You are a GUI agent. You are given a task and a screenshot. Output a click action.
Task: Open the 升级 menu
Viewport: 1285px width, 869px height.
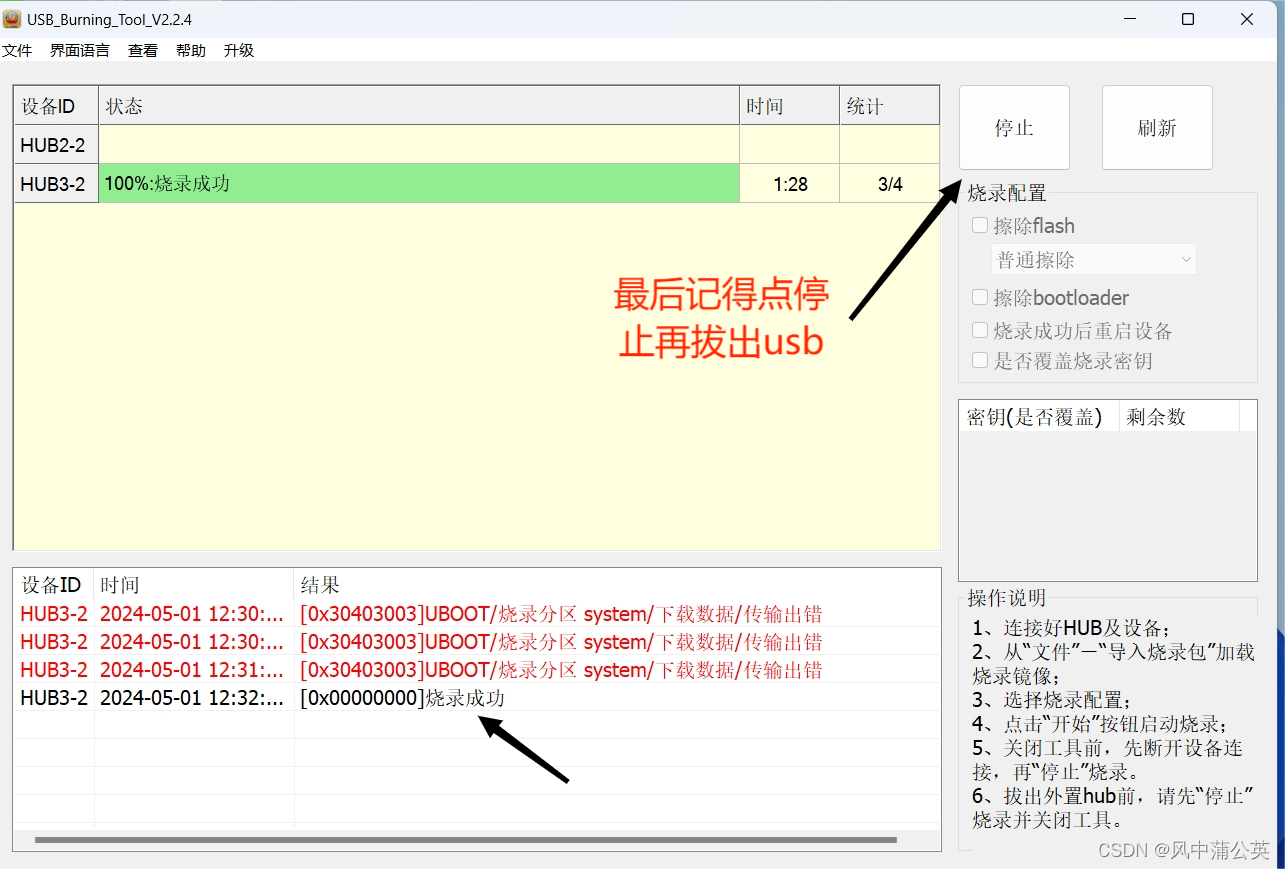(239, 50)
